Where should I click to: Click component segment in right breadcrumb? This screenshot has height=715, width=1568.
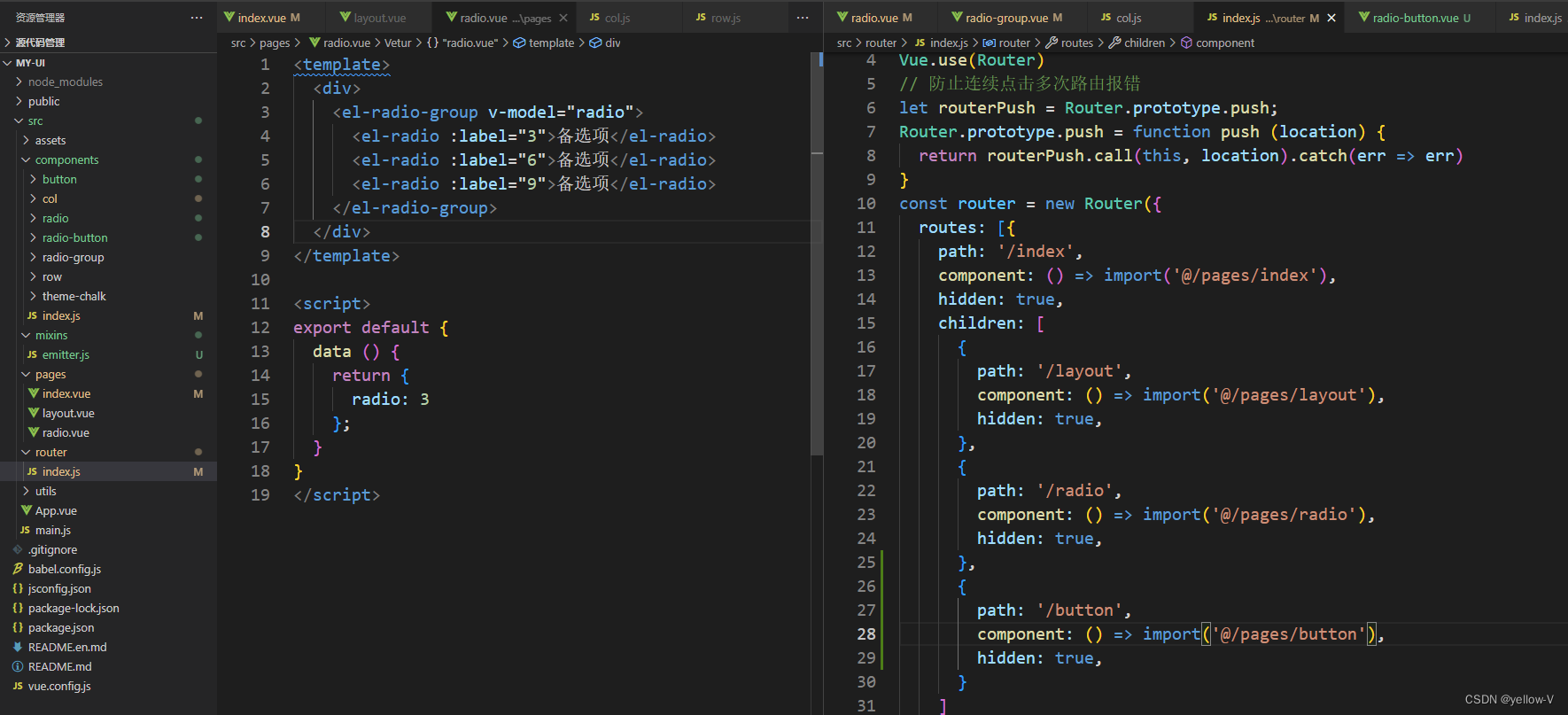point(1225,43)
